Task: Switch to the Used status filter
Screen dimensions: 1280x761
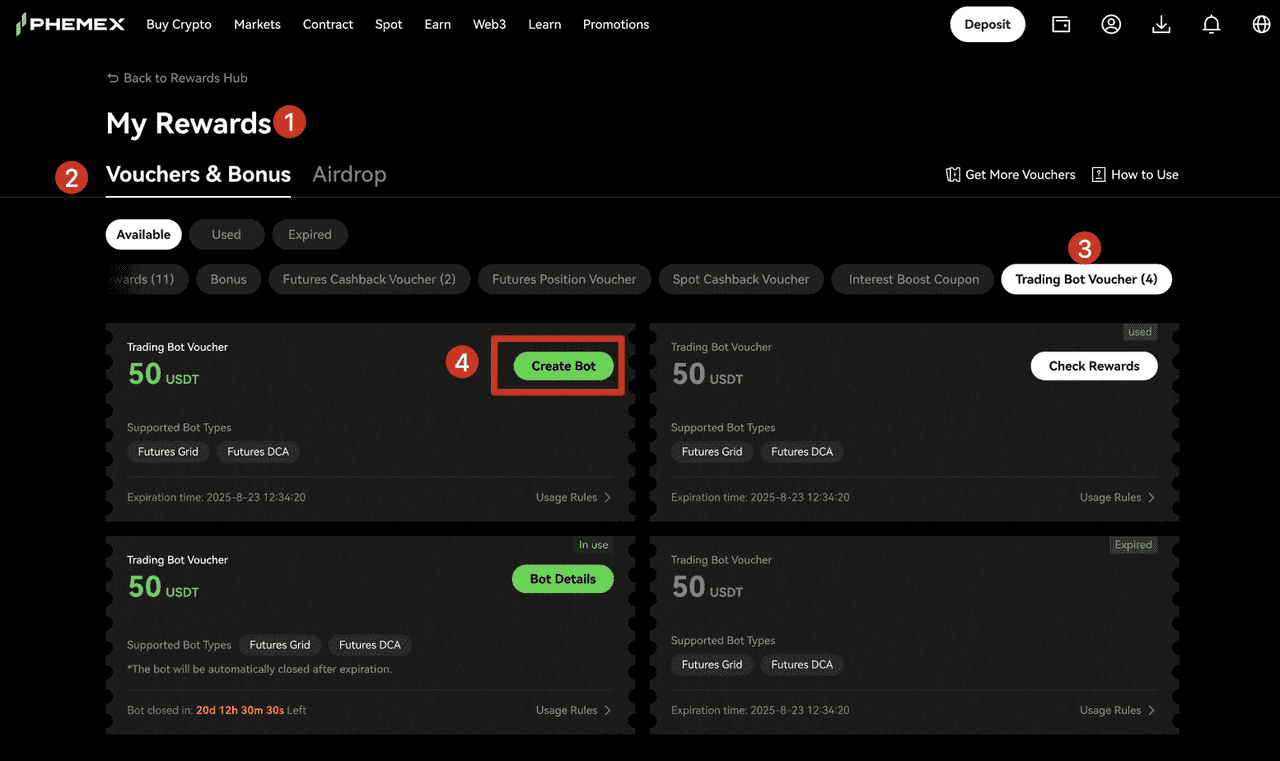Action: (226, 234)
